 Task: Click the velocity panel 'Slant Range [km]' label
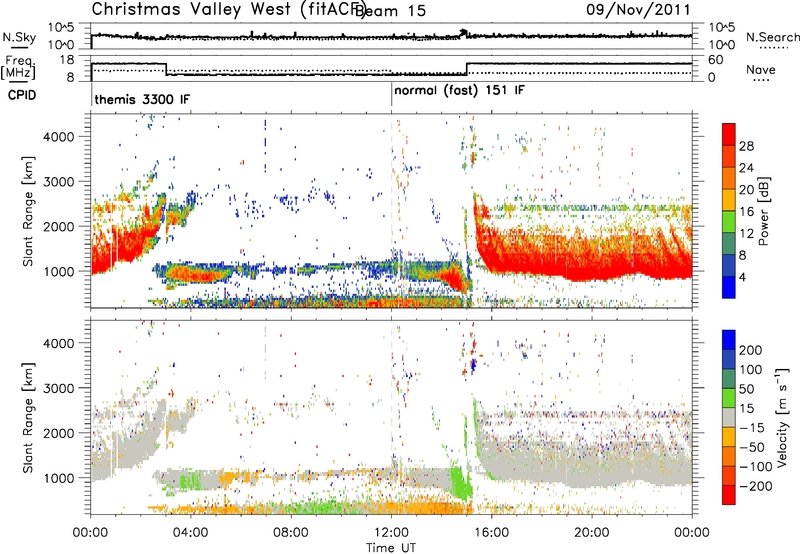(x=28, y=417)
